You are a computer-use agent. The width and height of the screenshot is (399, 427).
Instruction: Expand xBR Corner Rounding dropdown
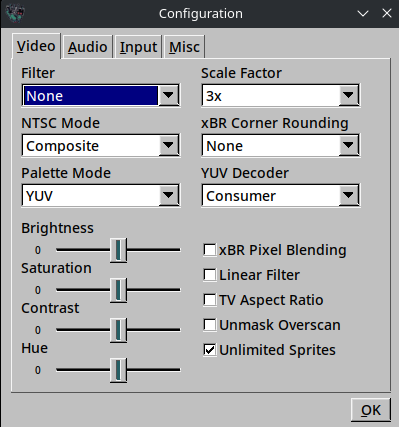coord(348,145)
